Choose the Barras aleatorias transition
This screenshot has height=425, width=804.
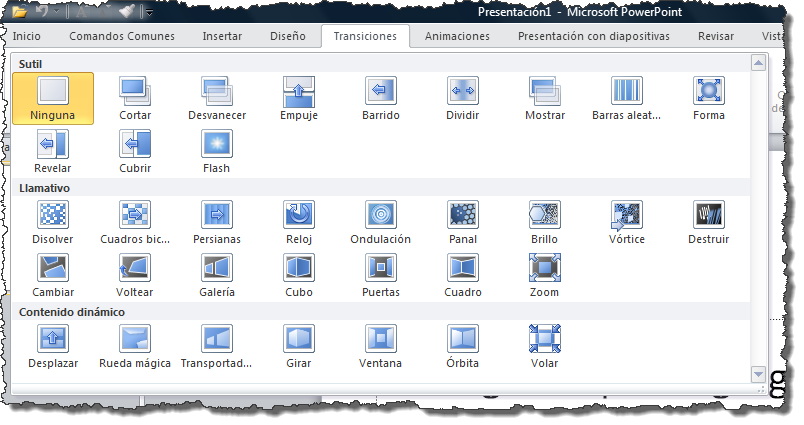[627, 98]
